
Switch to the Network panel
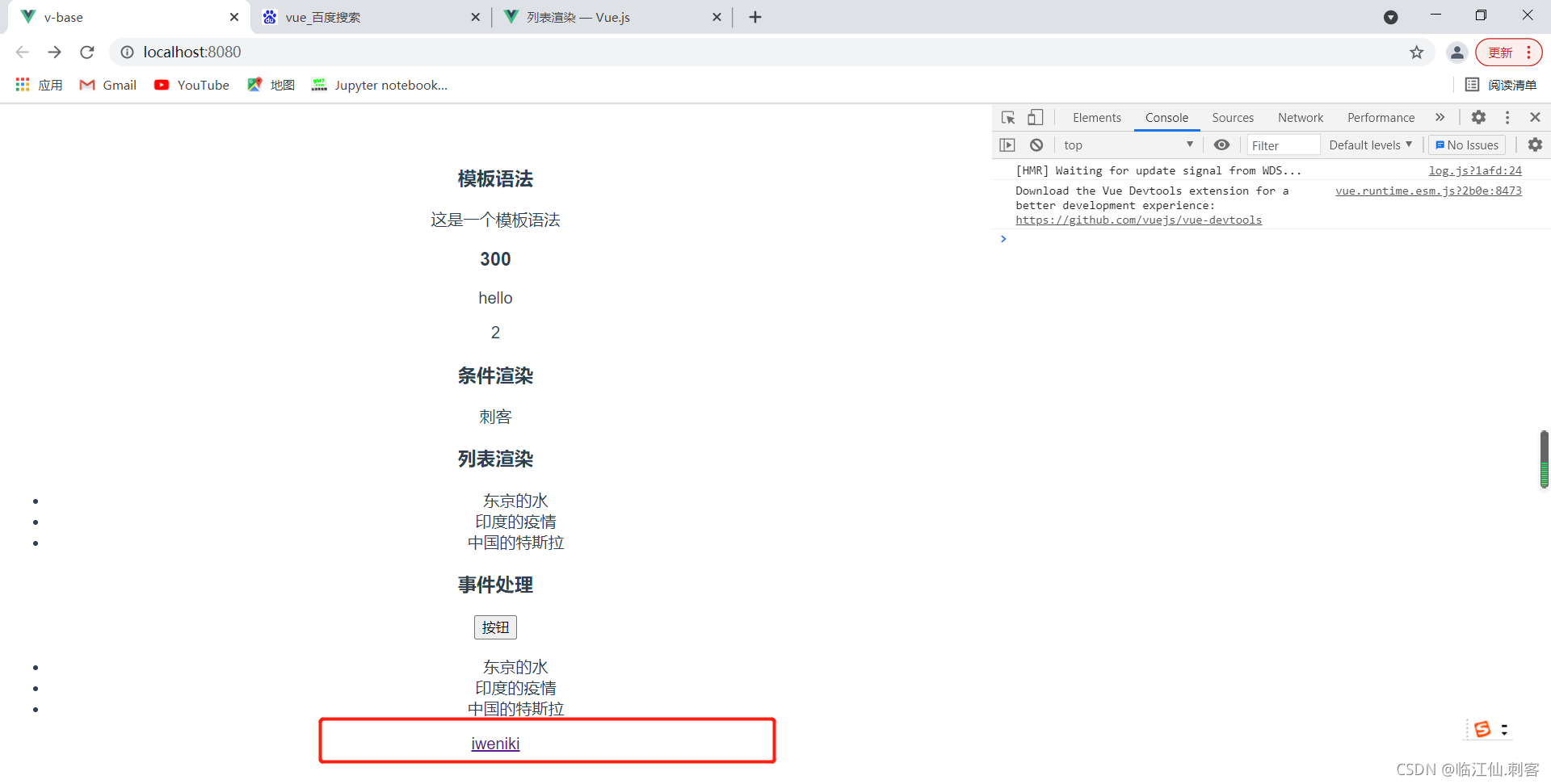(1301, 117)
